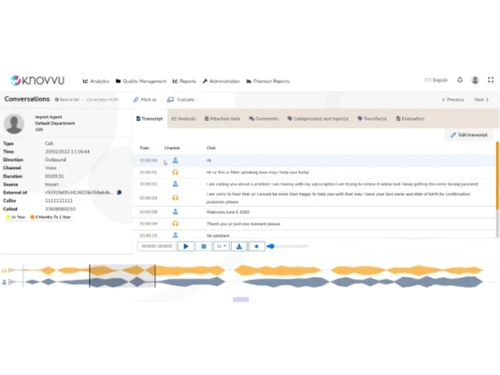500x375 pixels.
Task: Switch to the Evaluation tab
Action: pyautogui.click(x=410, y=119)
